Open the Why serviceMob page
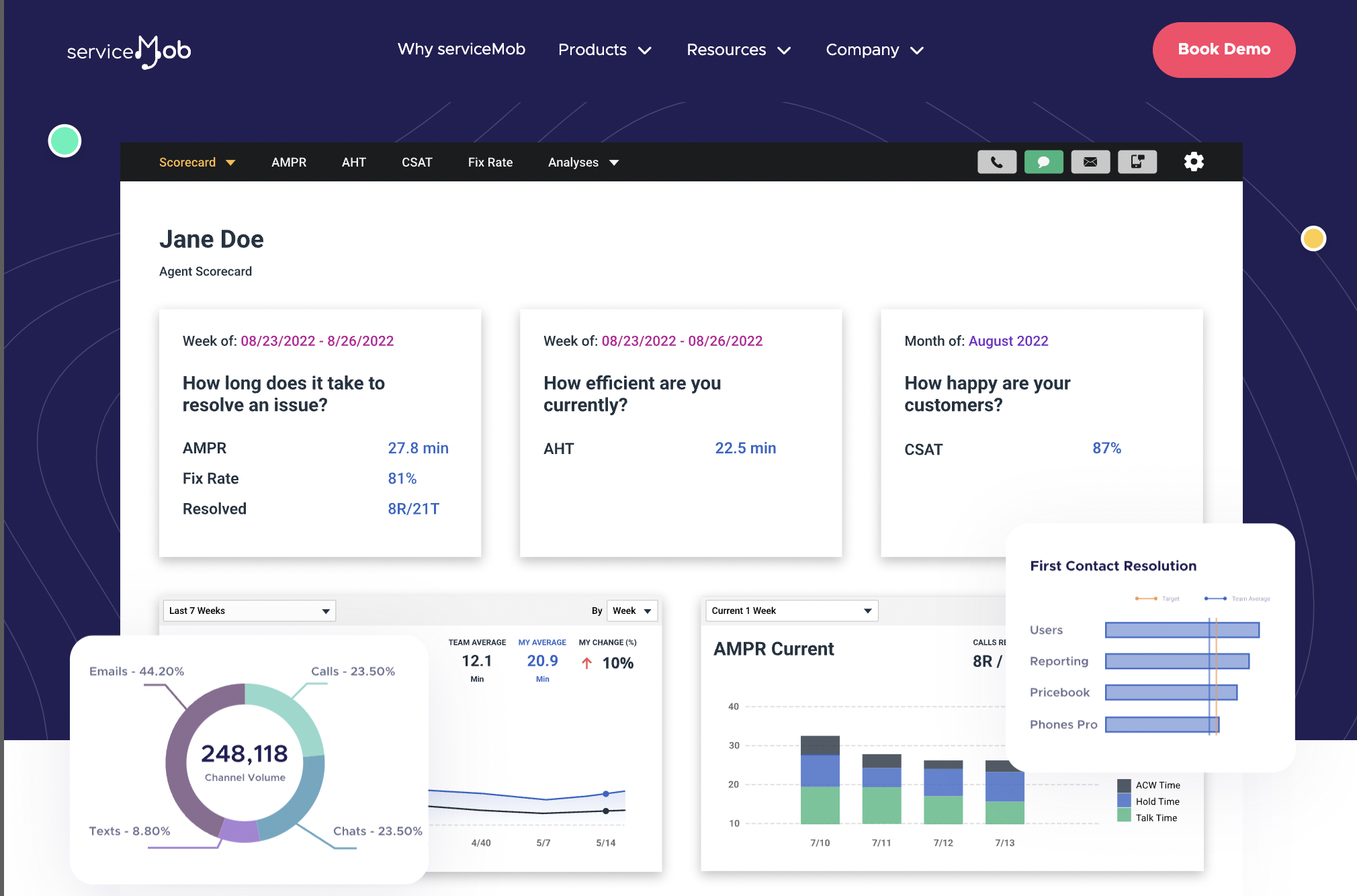The height and width of the screenshot is (896, 1357). pyautogui.click(x=461, y=49)
